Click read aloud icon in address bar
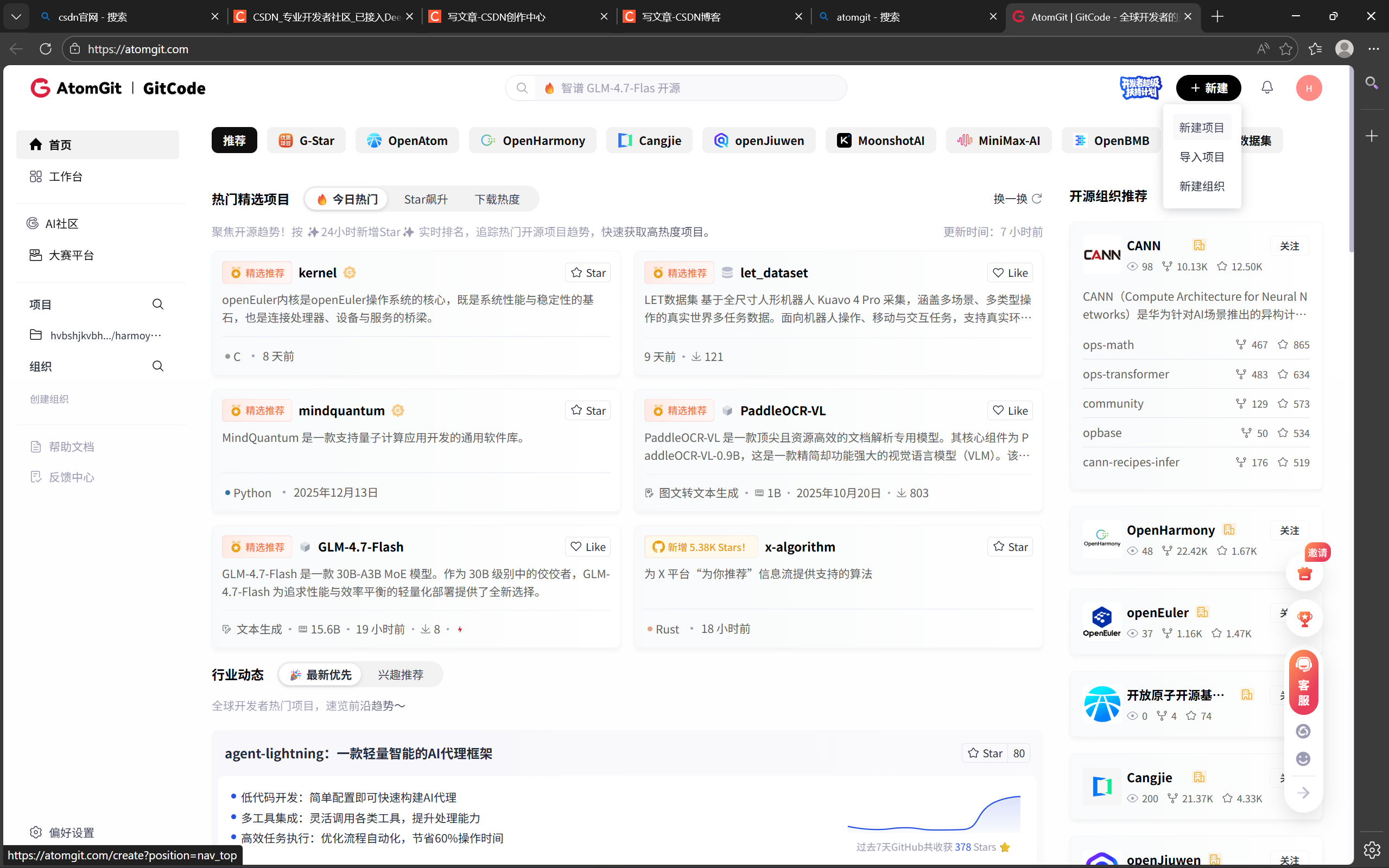This screenshot has width=1389, height=868. coord(1263,49)
